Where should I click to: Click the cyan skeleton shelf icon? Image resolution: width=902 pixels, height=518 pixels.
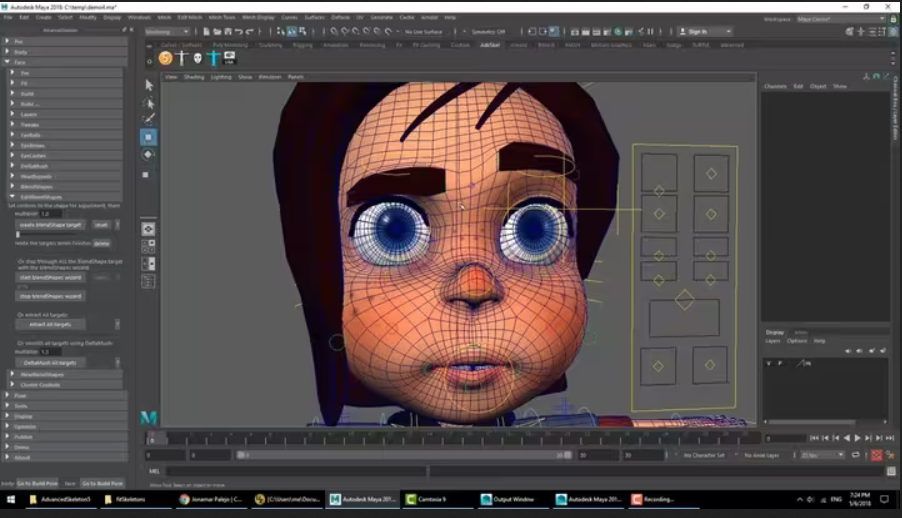point(213,58)
